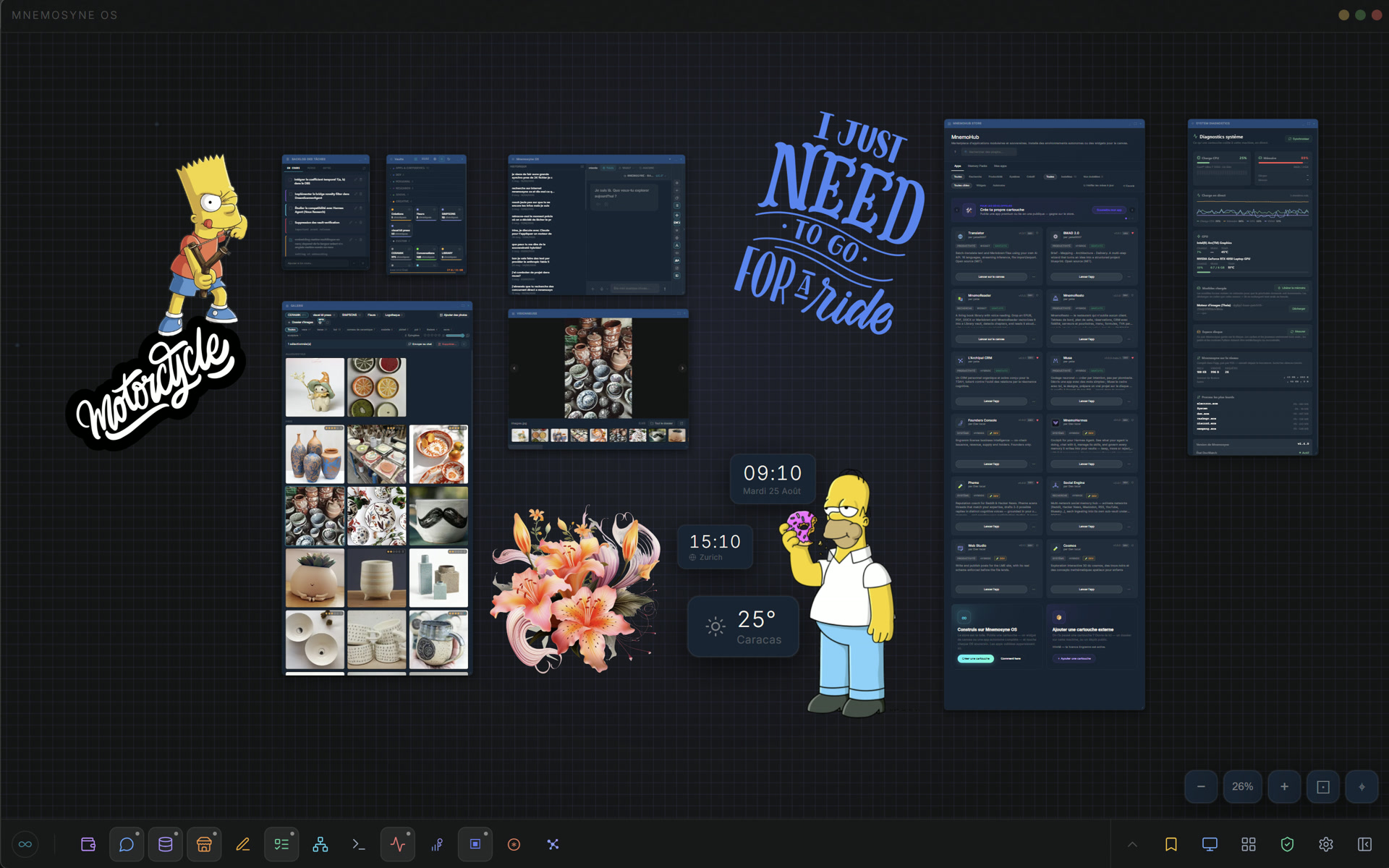The image size is (1389, 868).
Task: Expand the RESEARCH group in Vaults
Action: pyautogui.click(x=427, y=188)
